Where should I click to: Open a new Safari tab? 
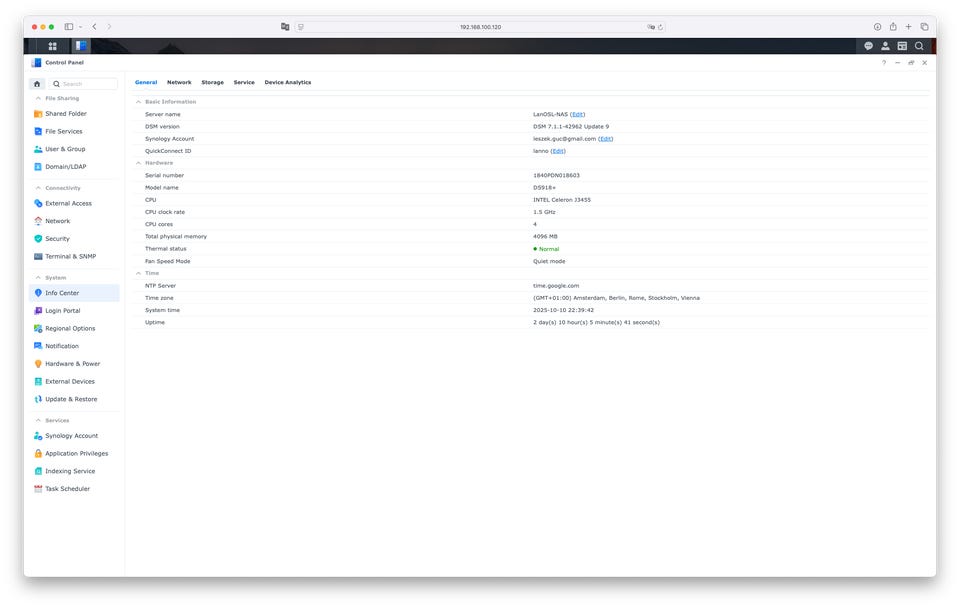pyautogui.click(x=909, y=27)
